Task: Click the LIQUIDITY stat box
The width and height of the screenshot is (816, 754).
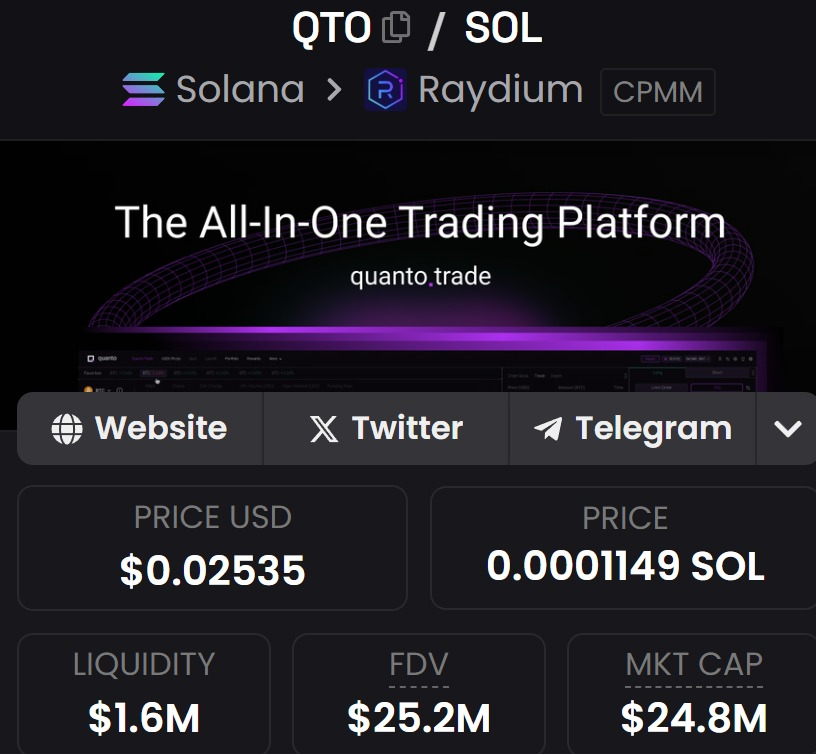Action: (144, 694)
